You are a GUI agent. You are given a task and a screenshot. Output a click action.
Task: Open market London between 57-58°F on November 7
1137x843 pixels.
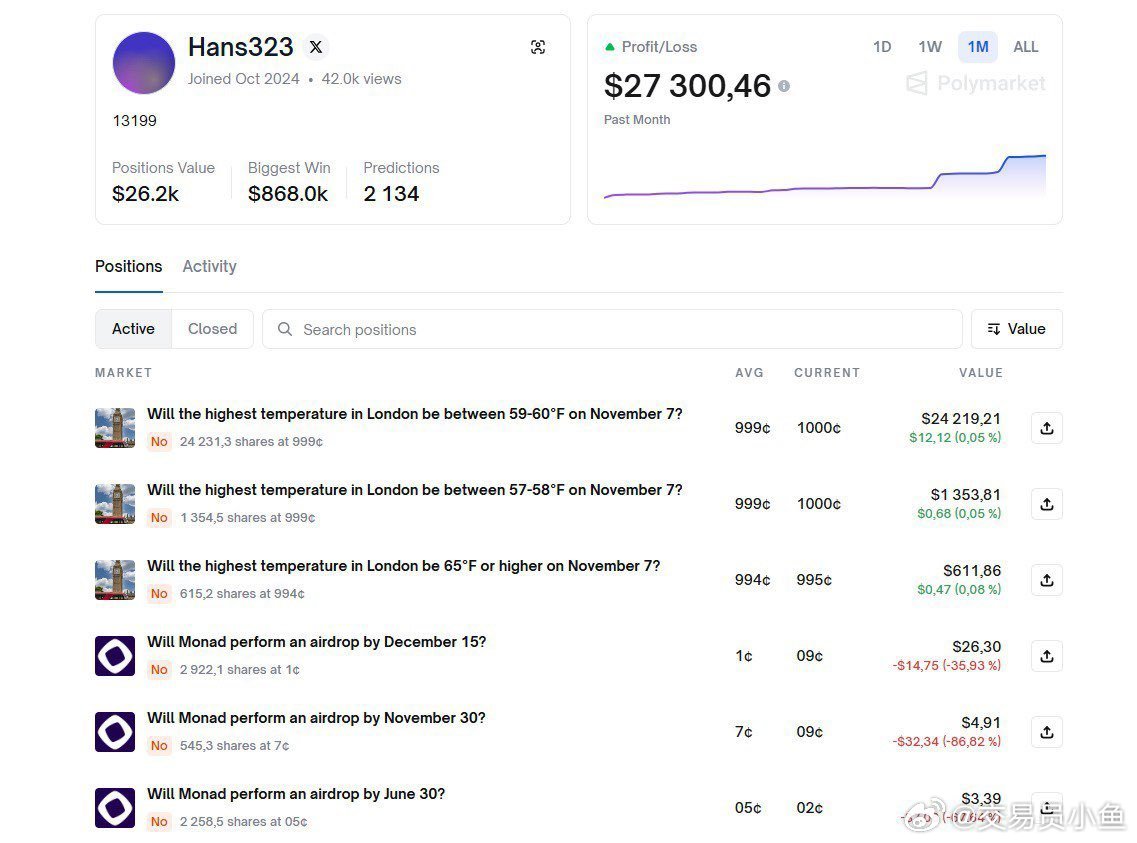point(415,490)
